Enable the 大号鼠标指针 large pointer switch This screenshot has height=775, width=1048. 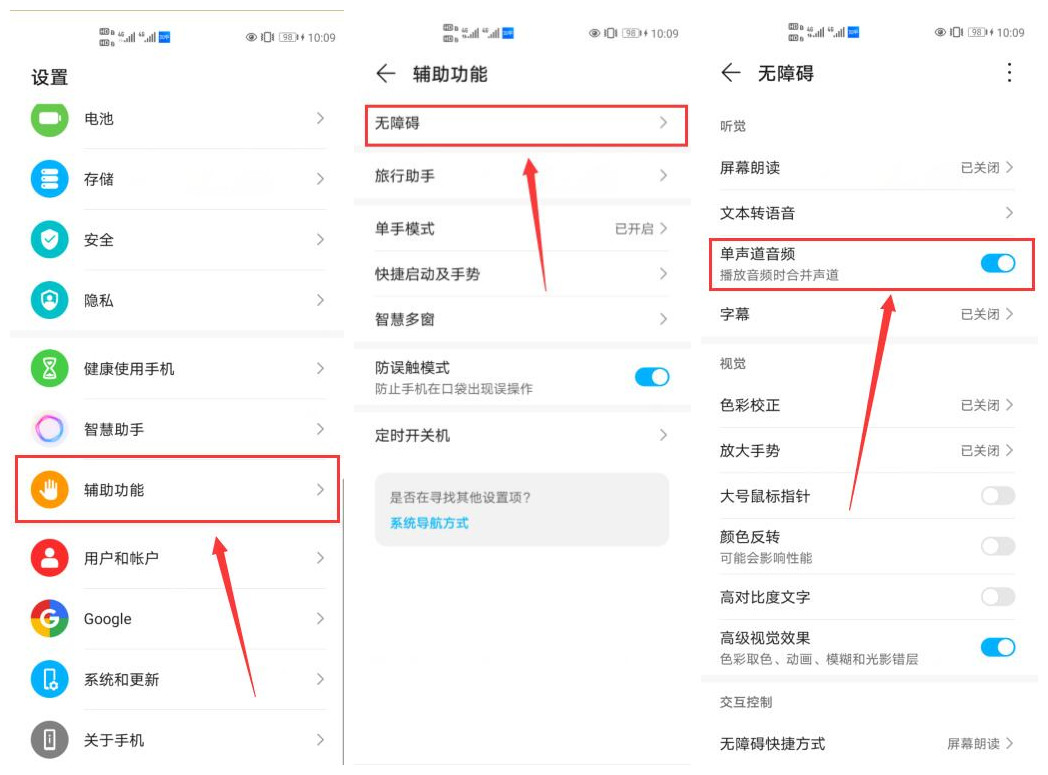click(x=997, y=496)
